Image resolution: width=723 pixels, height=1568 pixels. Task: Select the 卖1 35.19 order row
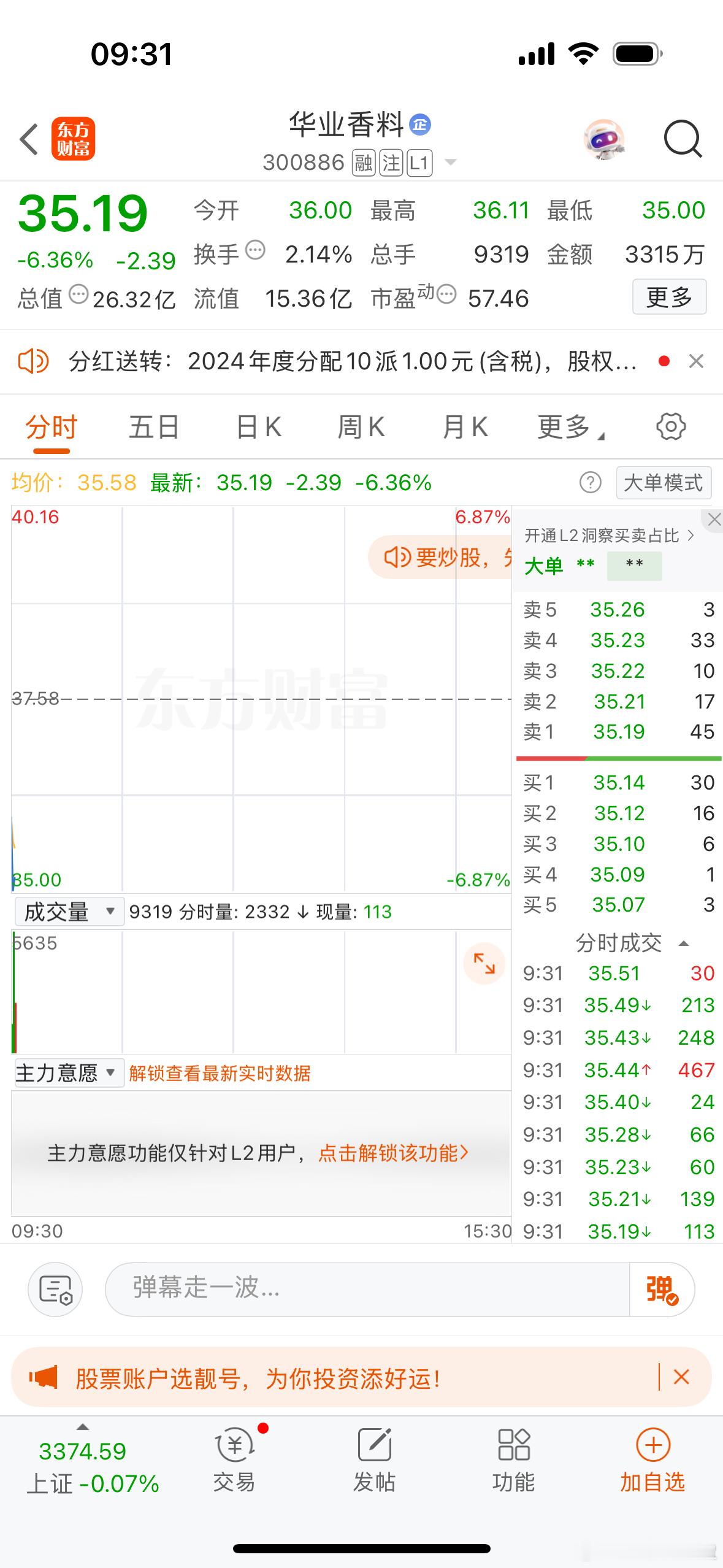pos(618,731)
